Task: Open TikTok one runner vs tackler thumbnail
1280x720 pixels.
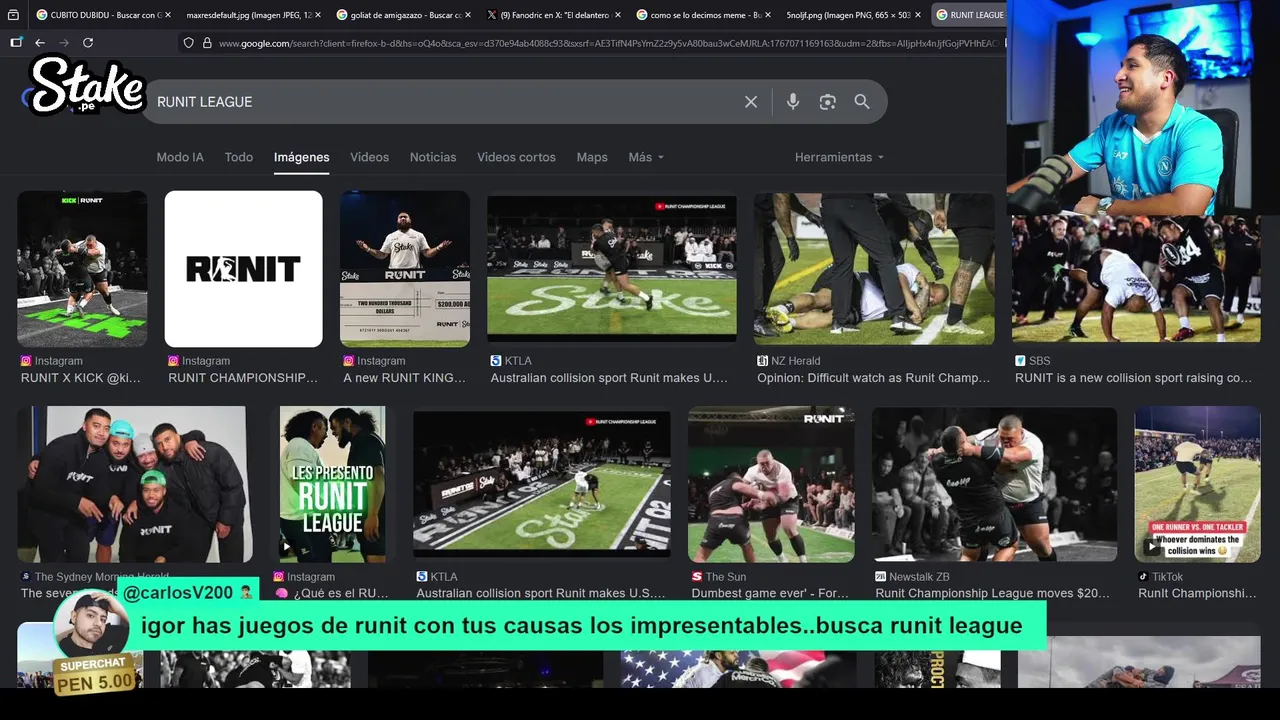Action: pyautogui.click(x=1198, y=484)
